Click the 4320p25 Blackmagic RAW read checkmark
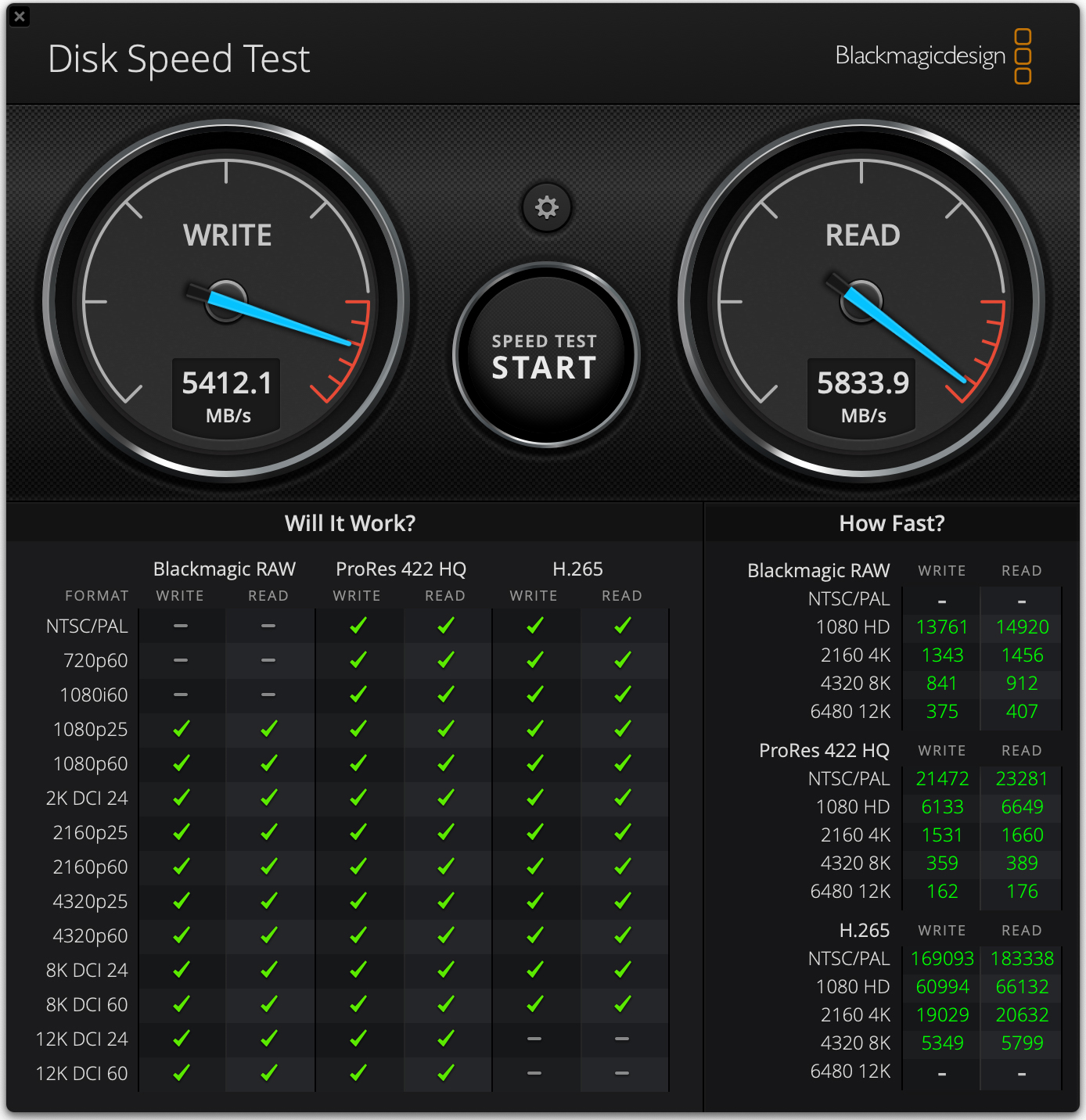 point(268,901)
